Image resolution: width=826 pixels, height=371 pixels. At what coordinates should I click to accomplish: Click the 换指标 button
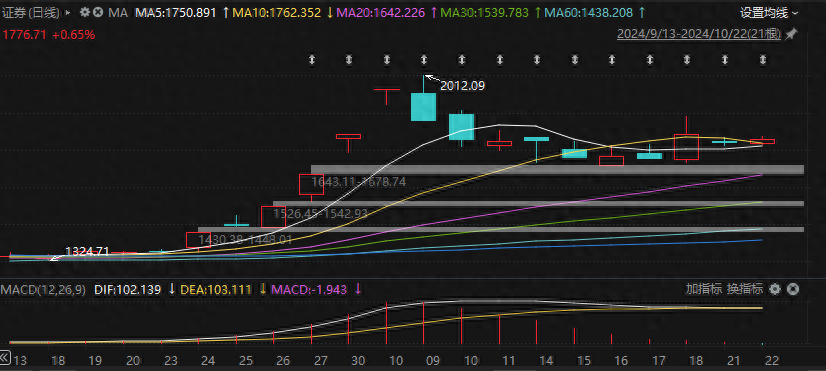click(x=745, y=289)
